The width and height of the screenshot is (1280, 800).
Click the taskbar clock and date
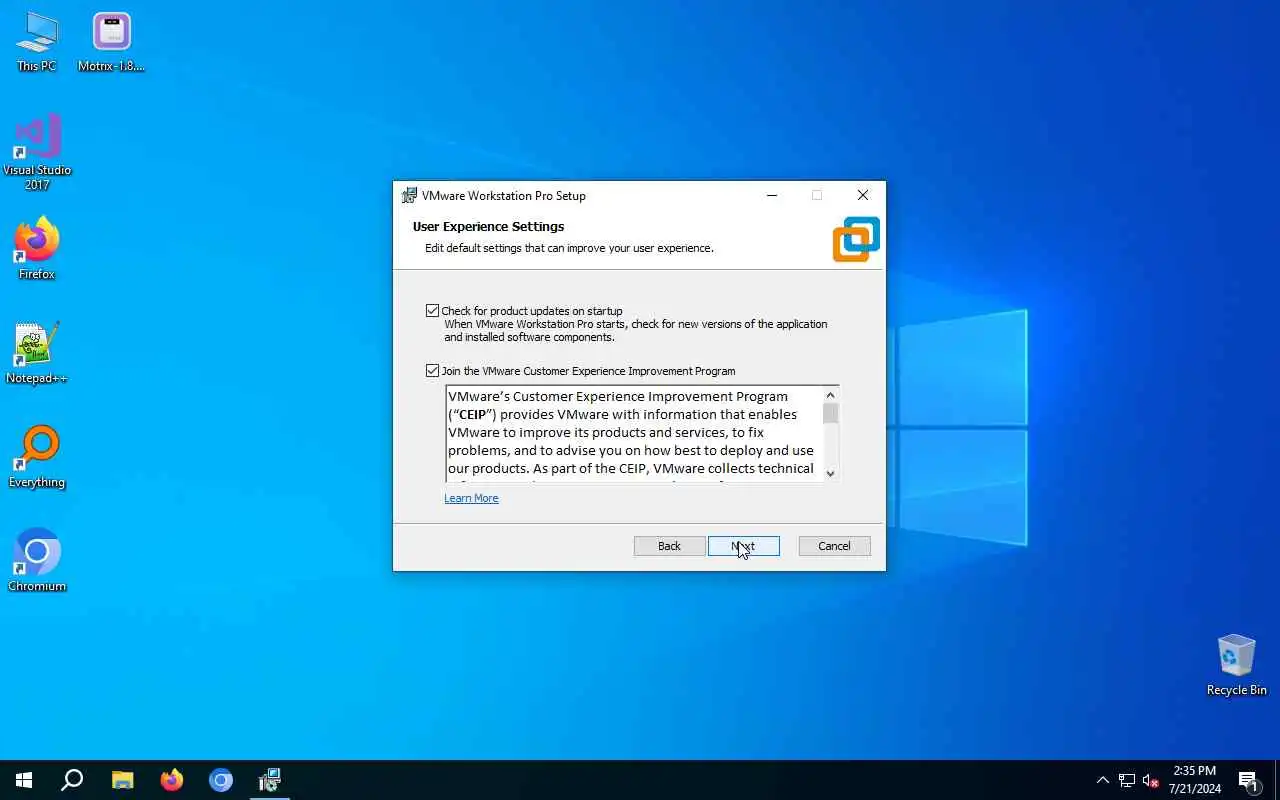1195,780
